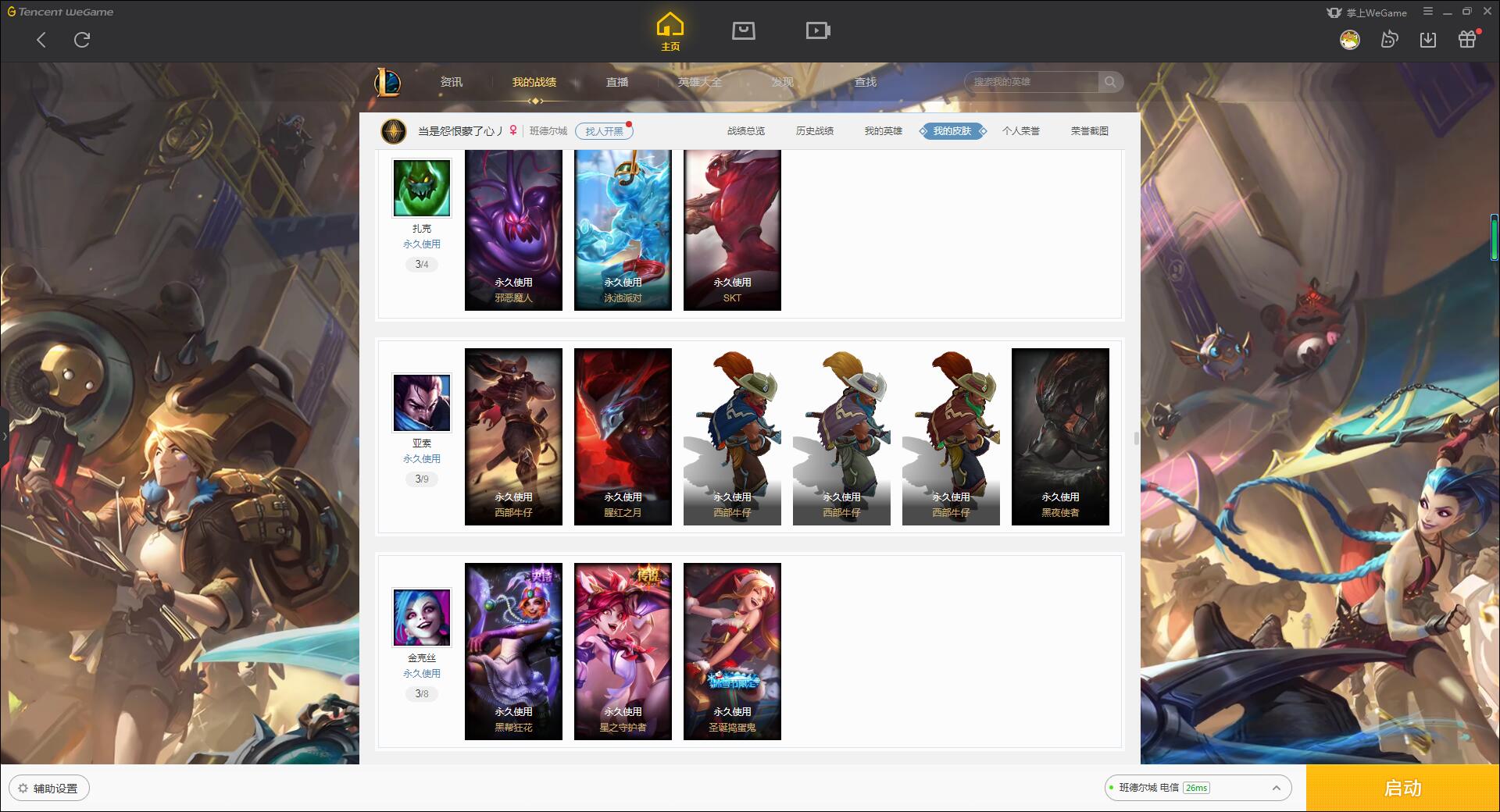This screenshot has height=812, width=1500.
Task: Open the 黑帮狂花 skin thumbnail
Action: [513, 651]
